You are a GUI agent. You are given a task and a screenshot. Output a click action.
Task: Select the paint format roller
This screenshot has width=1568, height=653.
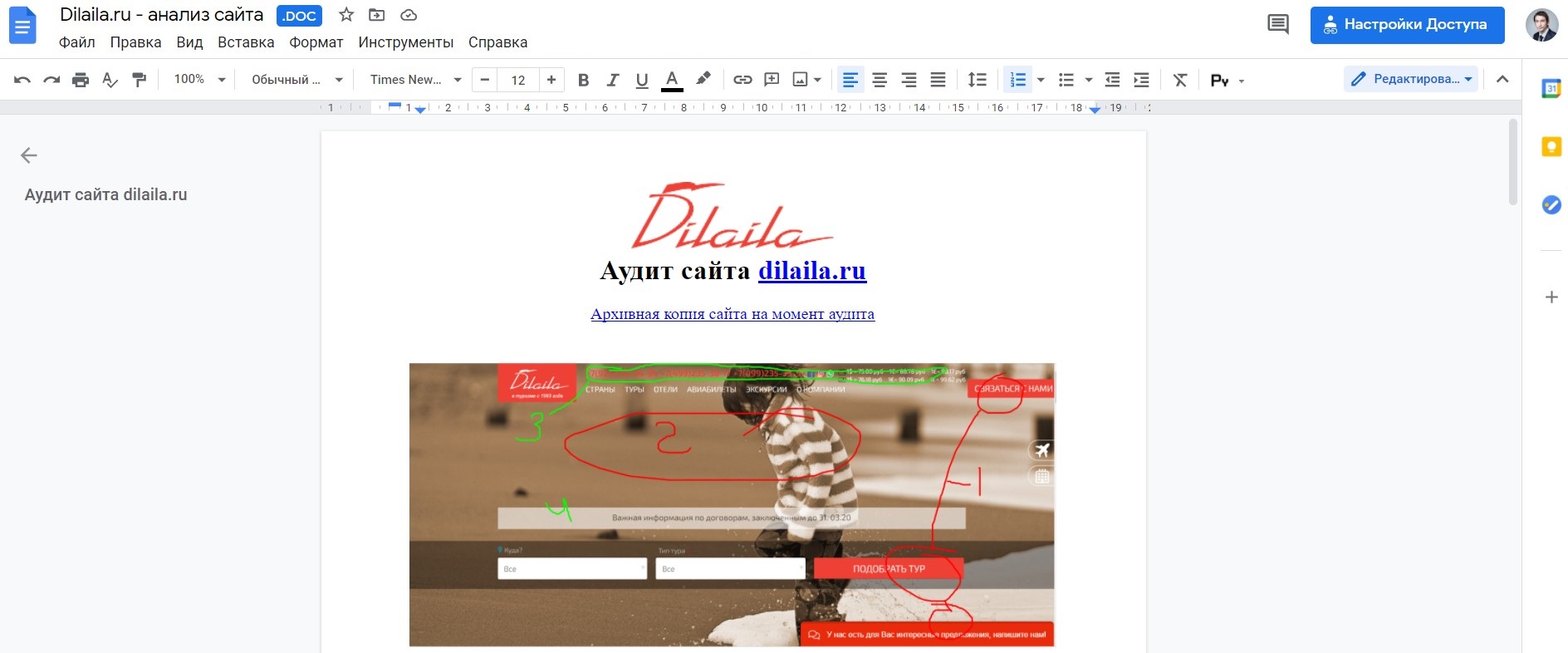tap(139, 80)
